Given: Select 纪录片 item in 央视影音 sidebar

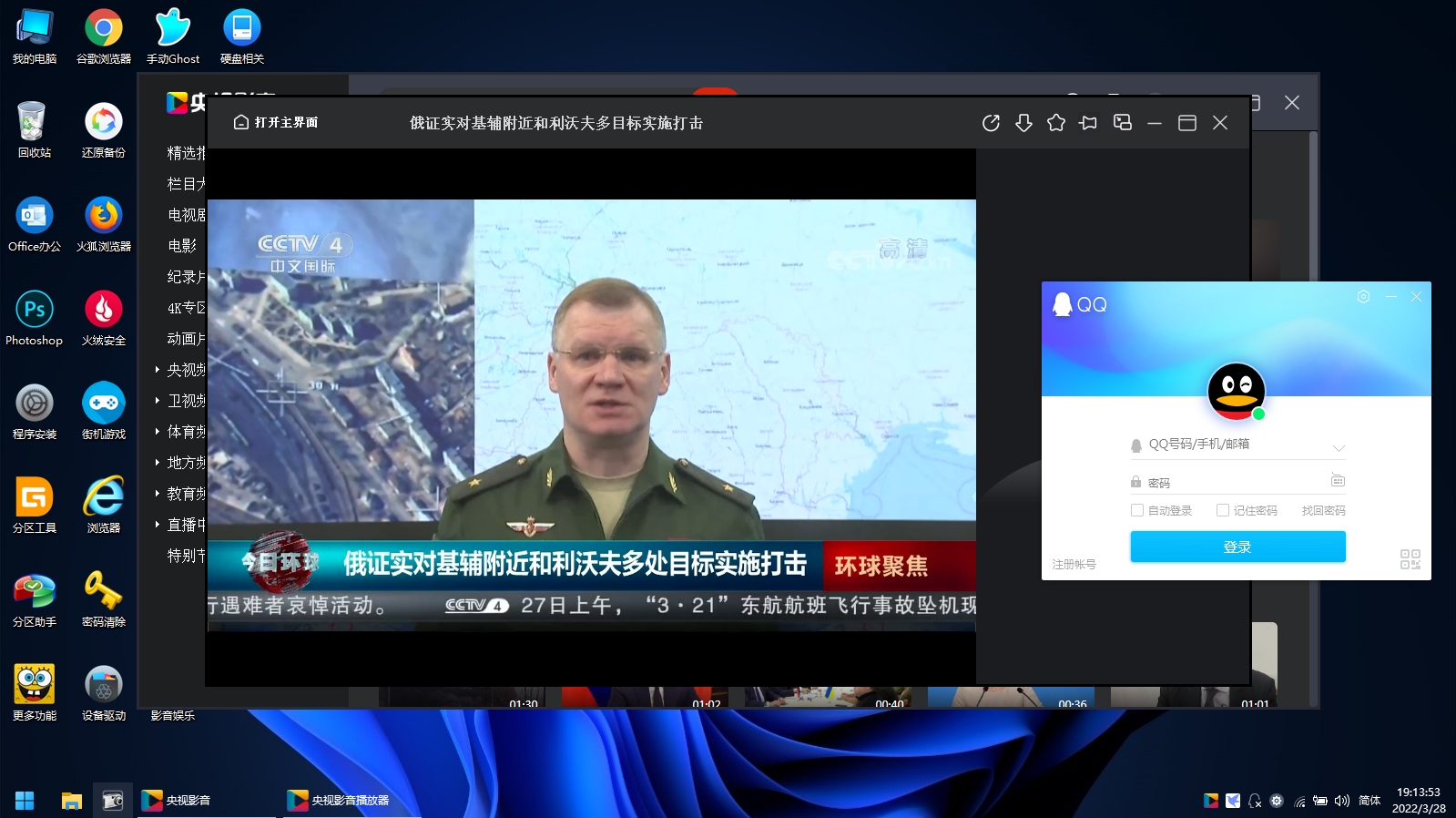Looking at the screenshot, I should (x=187, y=277).
